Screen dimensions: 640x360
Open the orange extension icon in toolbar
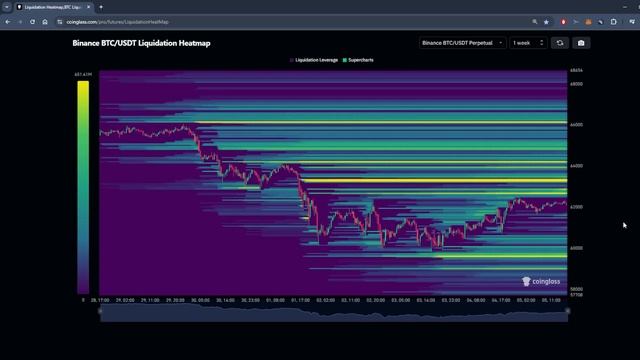[x=588, y=22]
